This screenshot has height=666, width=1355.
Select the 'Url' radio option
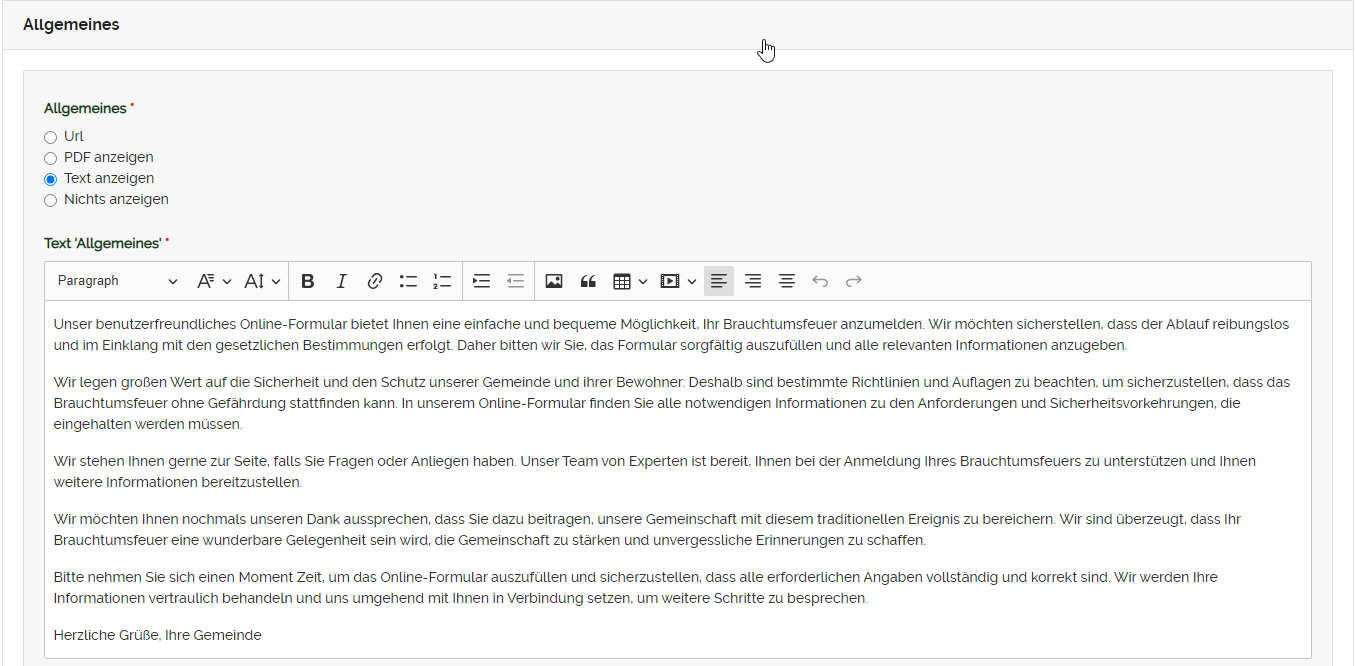[51, 137]
